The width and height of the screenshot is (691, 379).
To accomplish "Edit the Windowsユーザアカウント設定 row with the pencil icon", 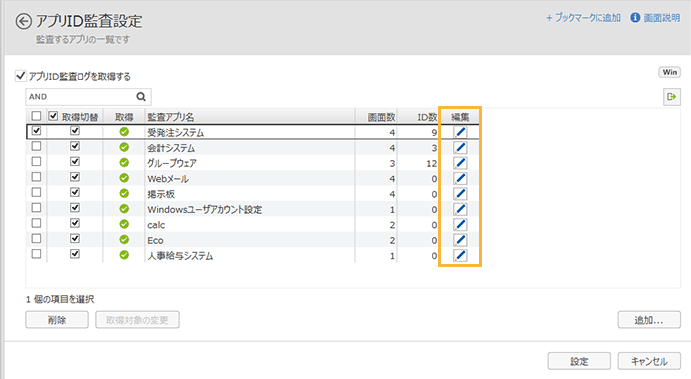I will pyautogui.click(x=460, y=209).
